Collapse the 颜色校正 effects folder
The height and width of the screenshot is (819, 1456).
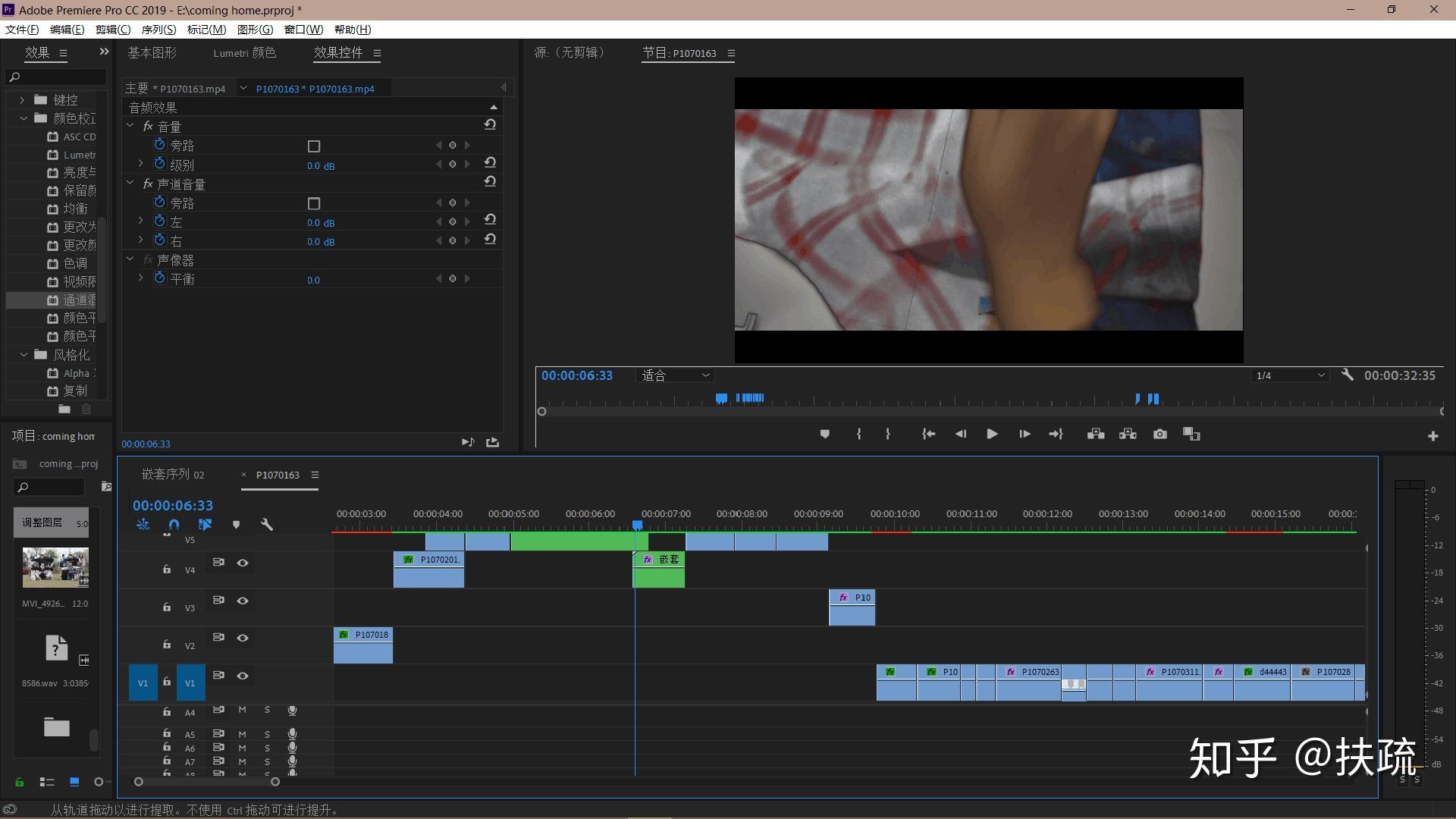pos(23,118)
